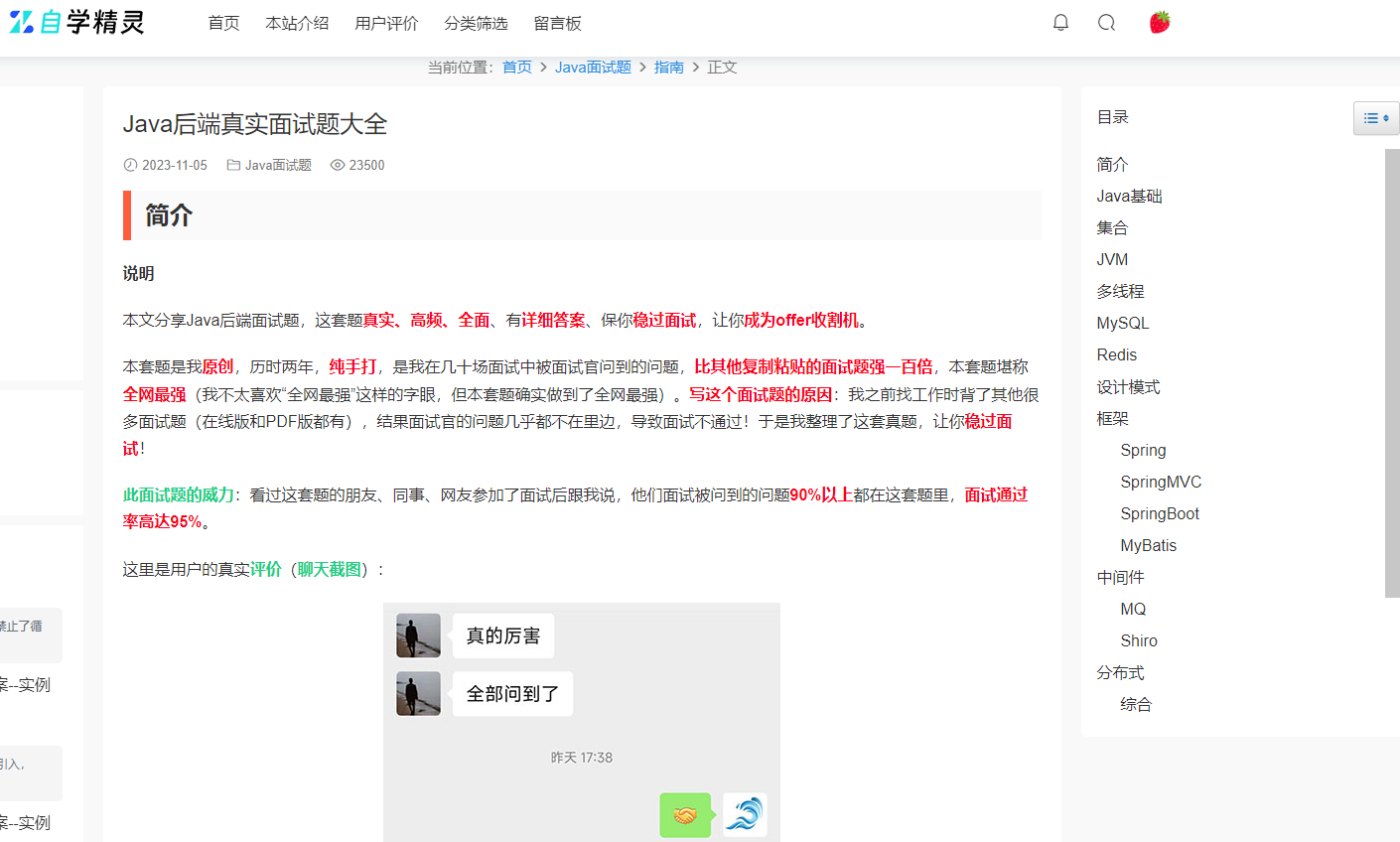1400x842 pixels.
Task: Click the 自学精灵 site logo
Action: 77,22
